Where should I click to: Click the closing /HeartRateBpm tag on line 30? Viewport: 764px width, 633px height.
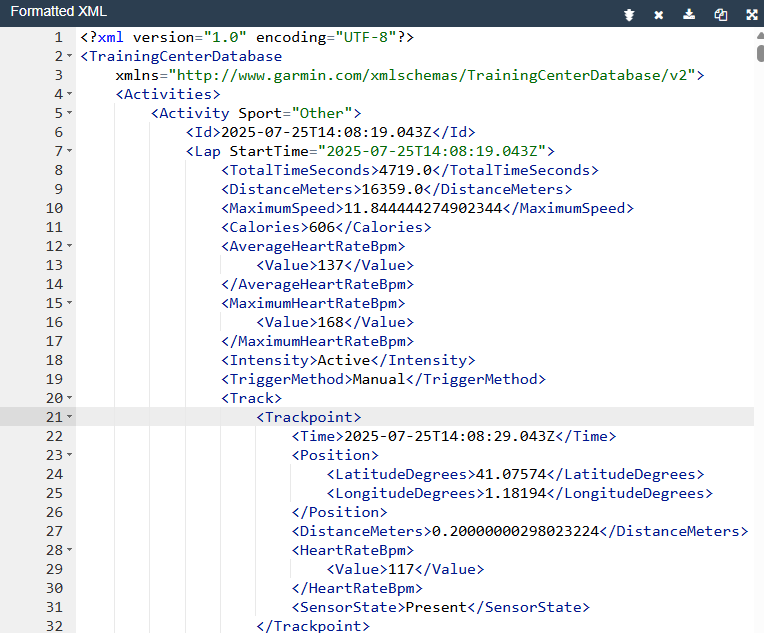(357, 588)
